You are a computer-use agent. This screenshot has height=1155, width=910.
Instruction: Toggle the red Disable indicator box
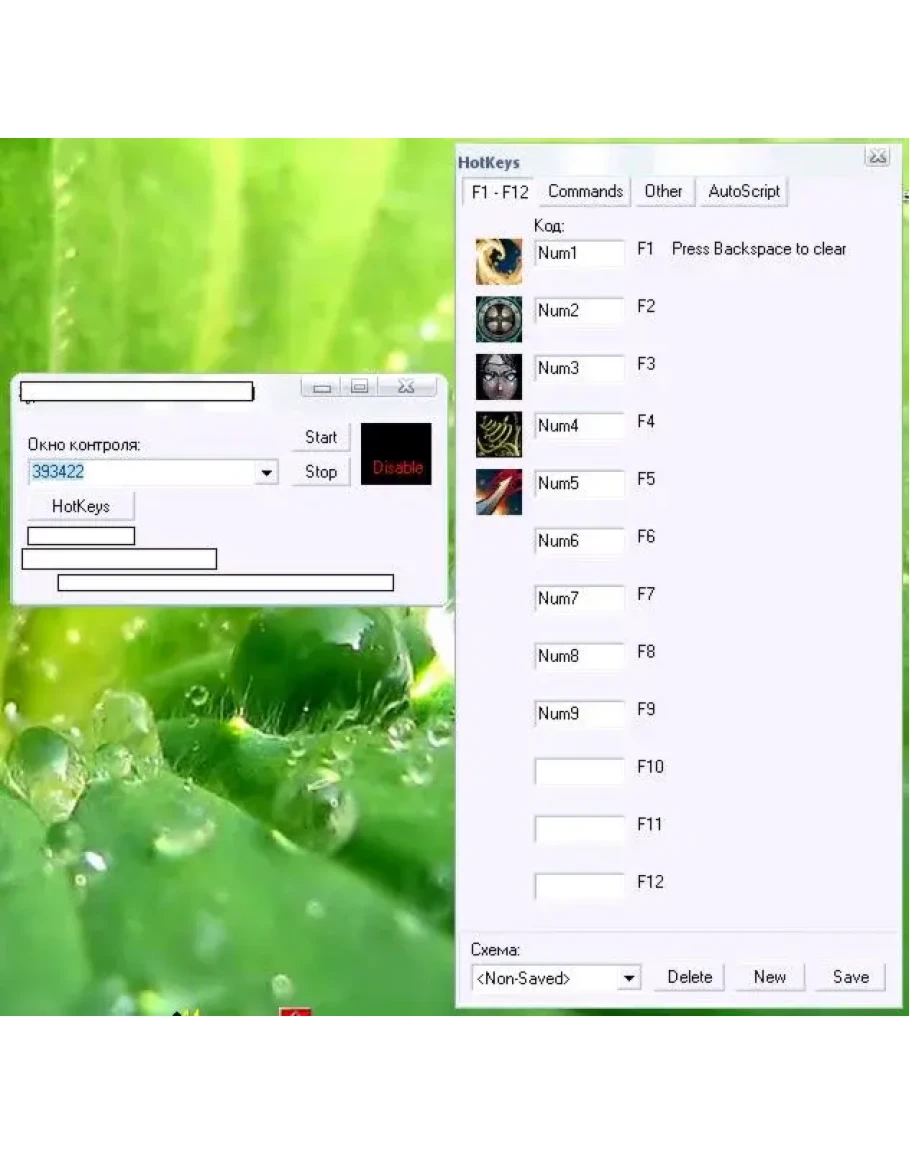(396, 454)
